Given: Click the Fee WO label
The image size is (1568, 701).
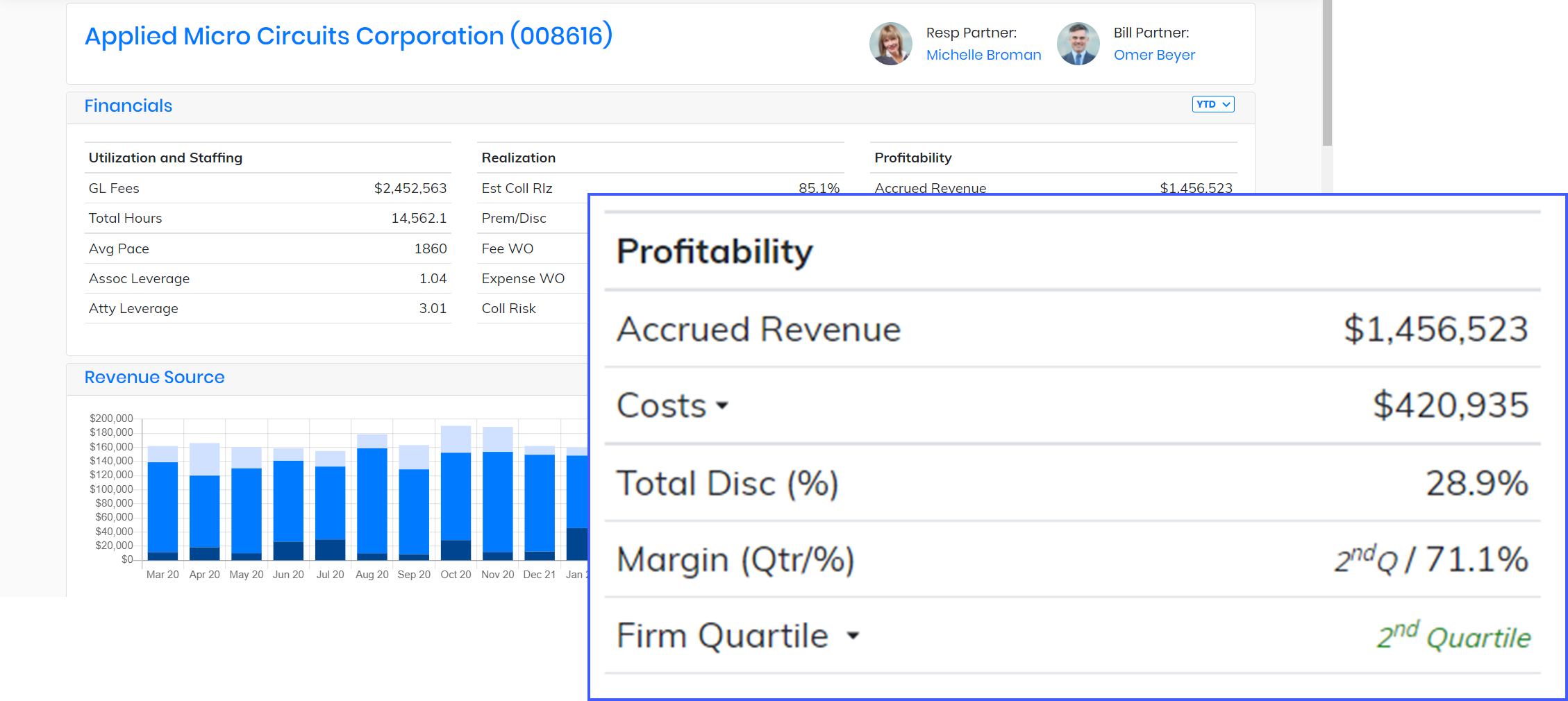Looking at the screenshot, I should coord(508,248).
